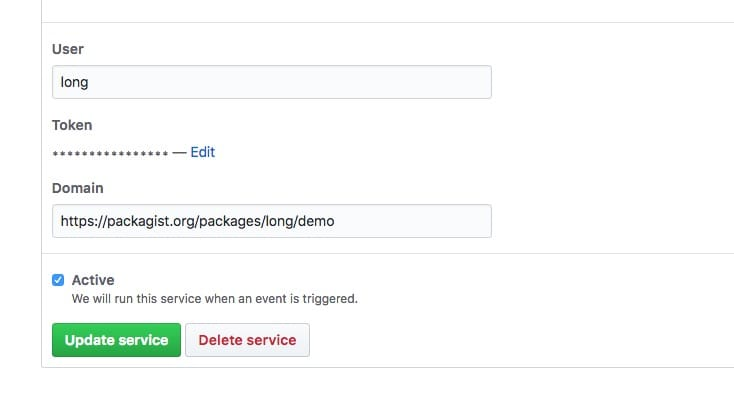Viewport: 734px width, 406px height.
Task: Click the word "Update" on the green button
Action: point(89,340)
